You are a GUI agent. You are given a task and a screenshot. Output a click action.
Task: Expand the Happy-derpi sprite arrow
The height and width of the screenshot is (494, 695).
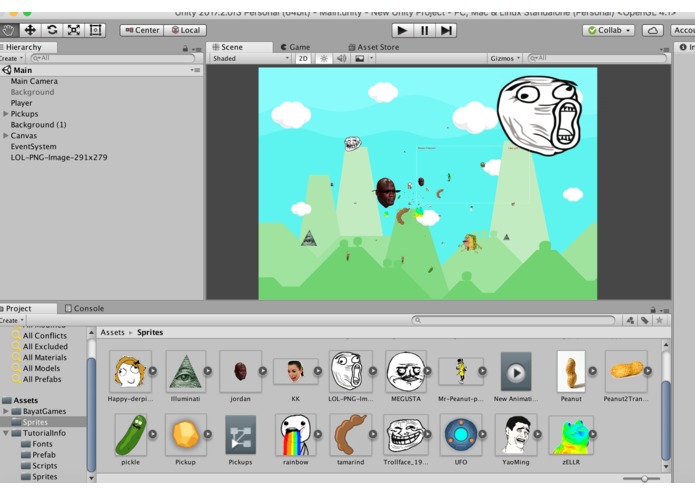[153, 371]
